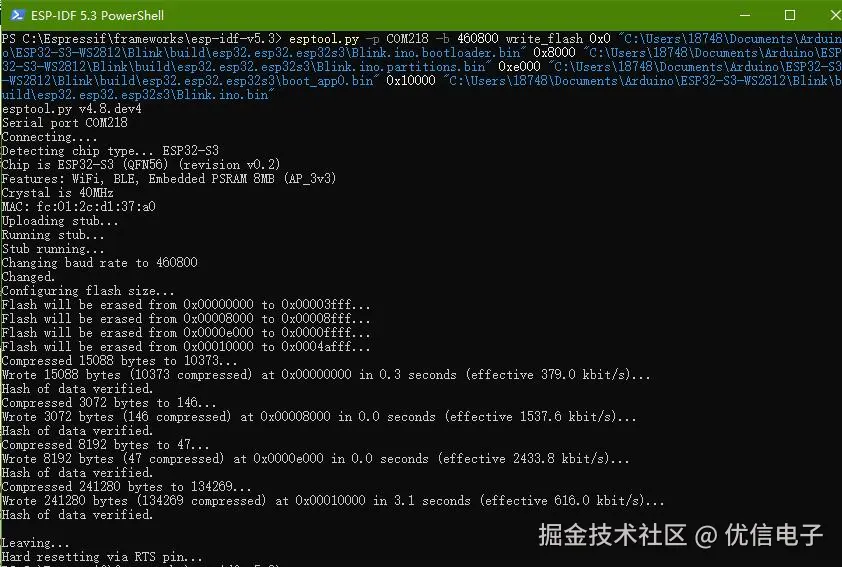Viewport: 842px width, 567px height.
Task: Minimize the ESP-IDF 5.3 PowerShell window
Action: pyautogui.click(x=745, y=15)
